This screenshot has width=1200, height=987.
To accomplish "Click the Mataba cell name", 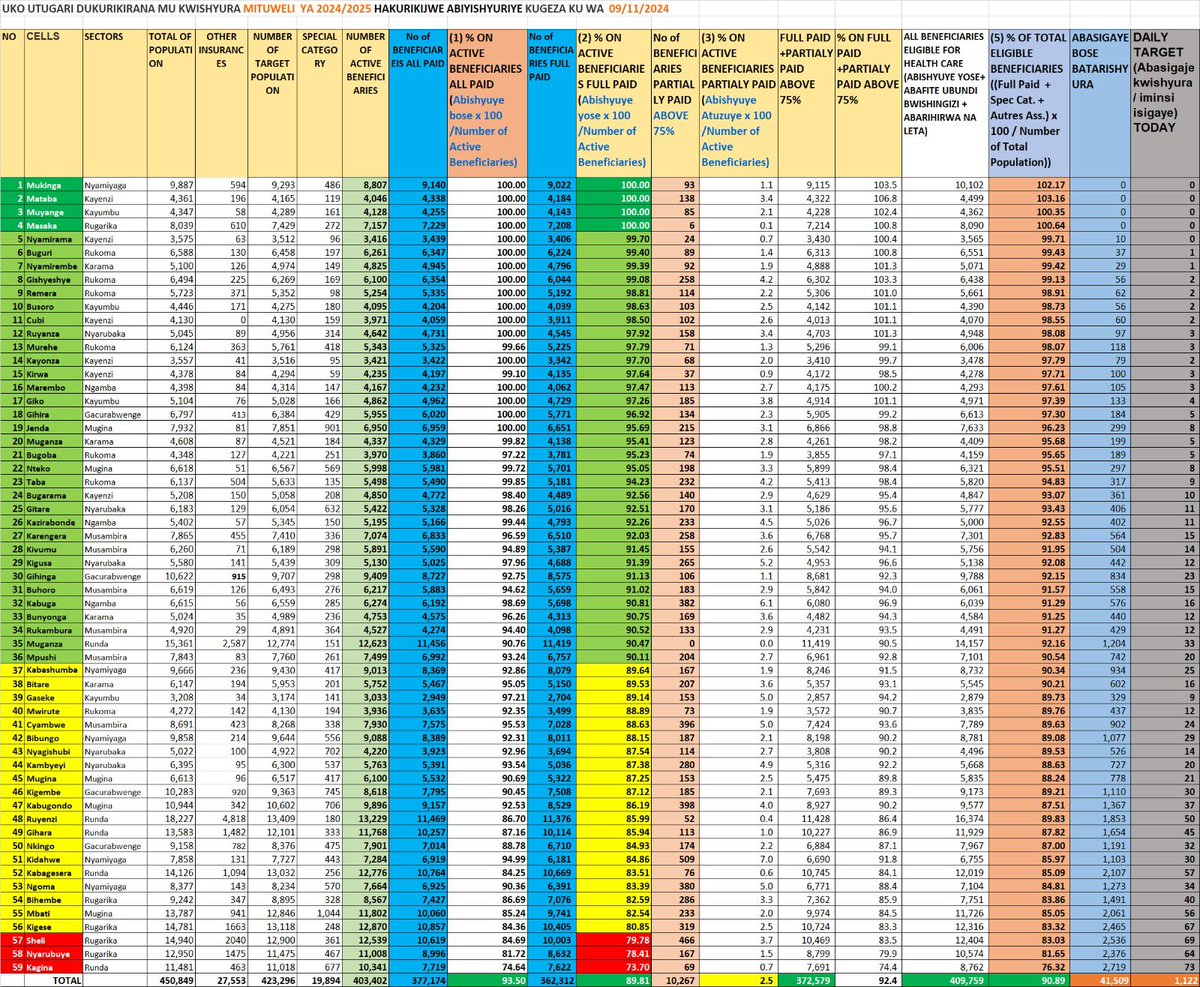I will (42, 200).
